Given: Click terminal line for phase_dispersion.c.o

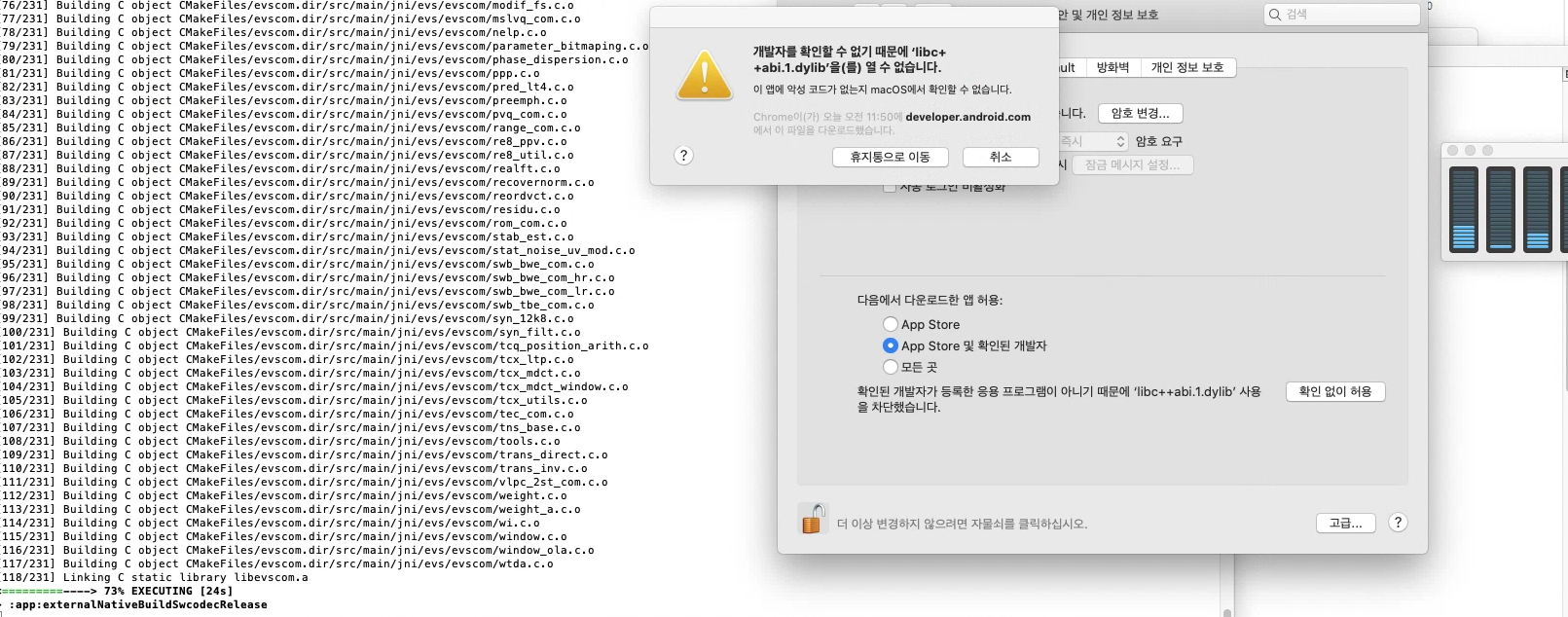Looking at the screenshot, I should point(315,59).
